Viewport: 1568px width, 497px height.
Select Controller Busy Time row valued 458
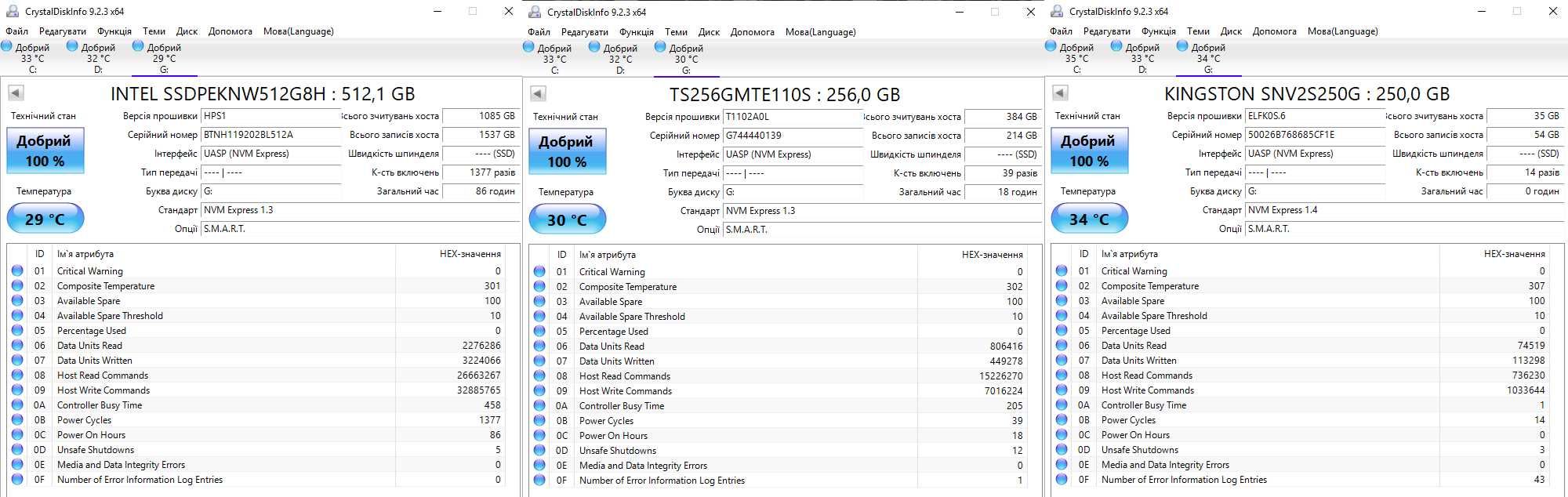(256, 404)
